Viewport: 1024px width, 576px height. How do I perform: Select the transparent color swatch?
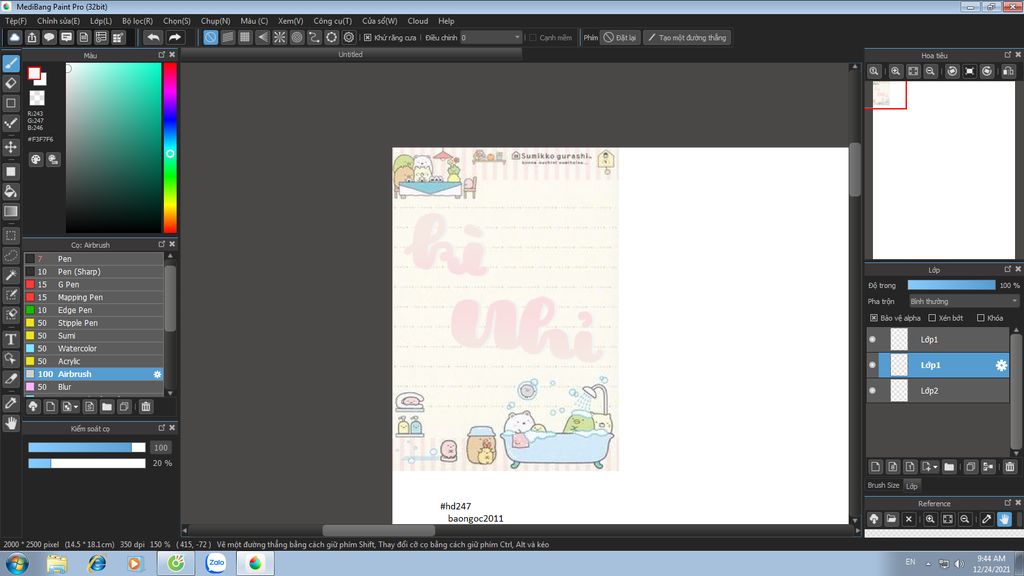coord(37,98)
